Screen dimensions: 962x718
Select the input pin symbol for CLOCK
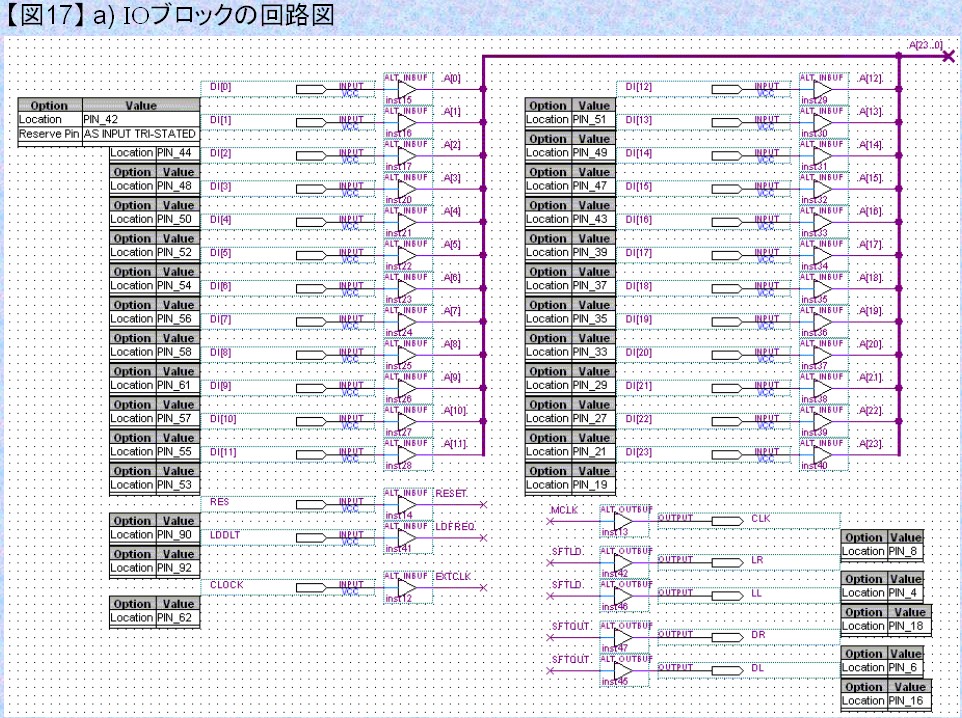[311, 588]
